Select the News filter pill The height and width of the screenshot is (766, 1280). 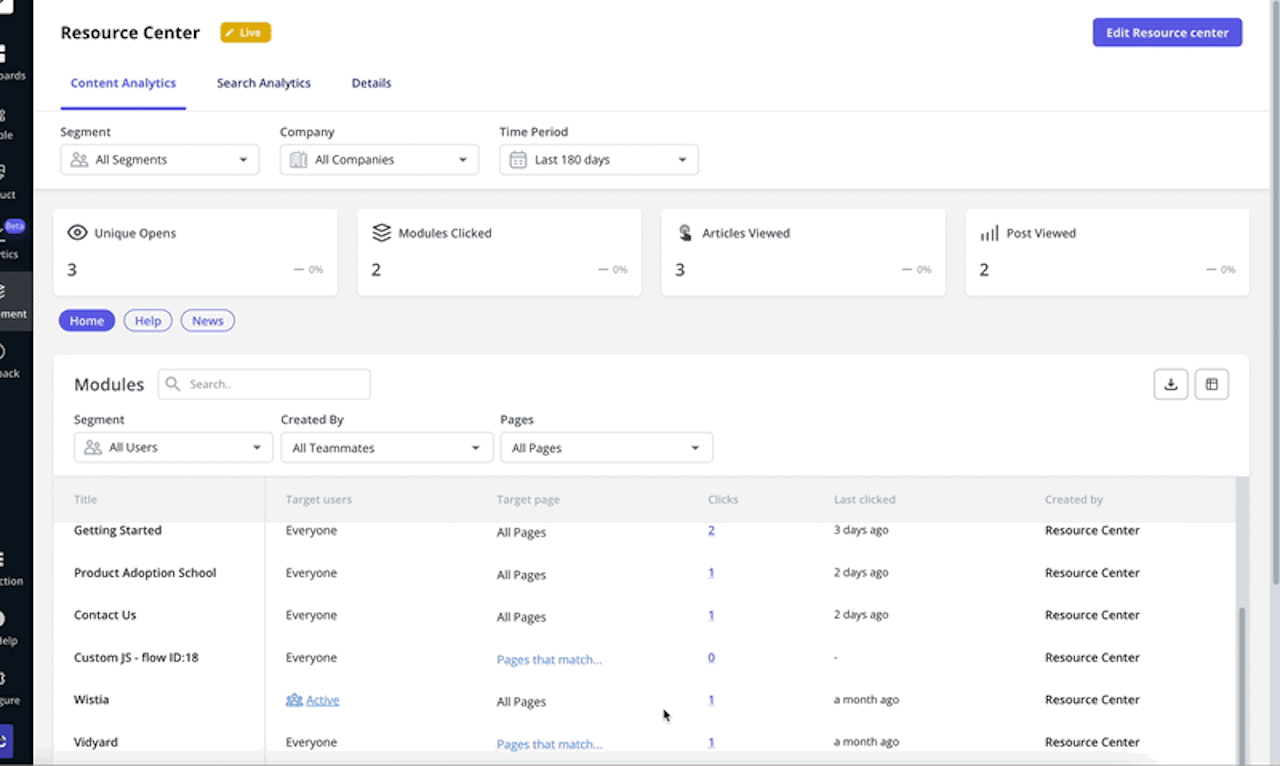coord(207,321)
